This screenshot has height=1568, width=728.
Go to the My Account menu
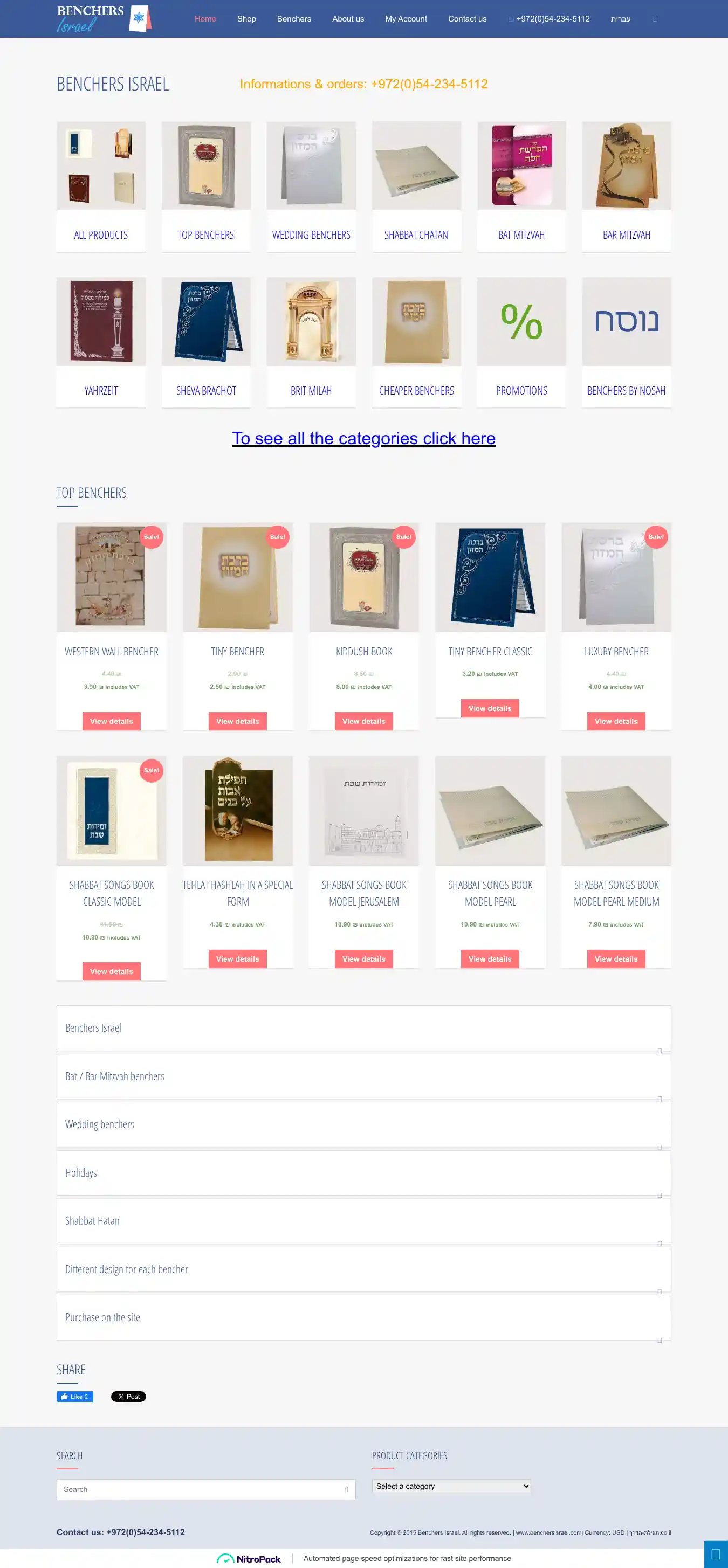407,19
